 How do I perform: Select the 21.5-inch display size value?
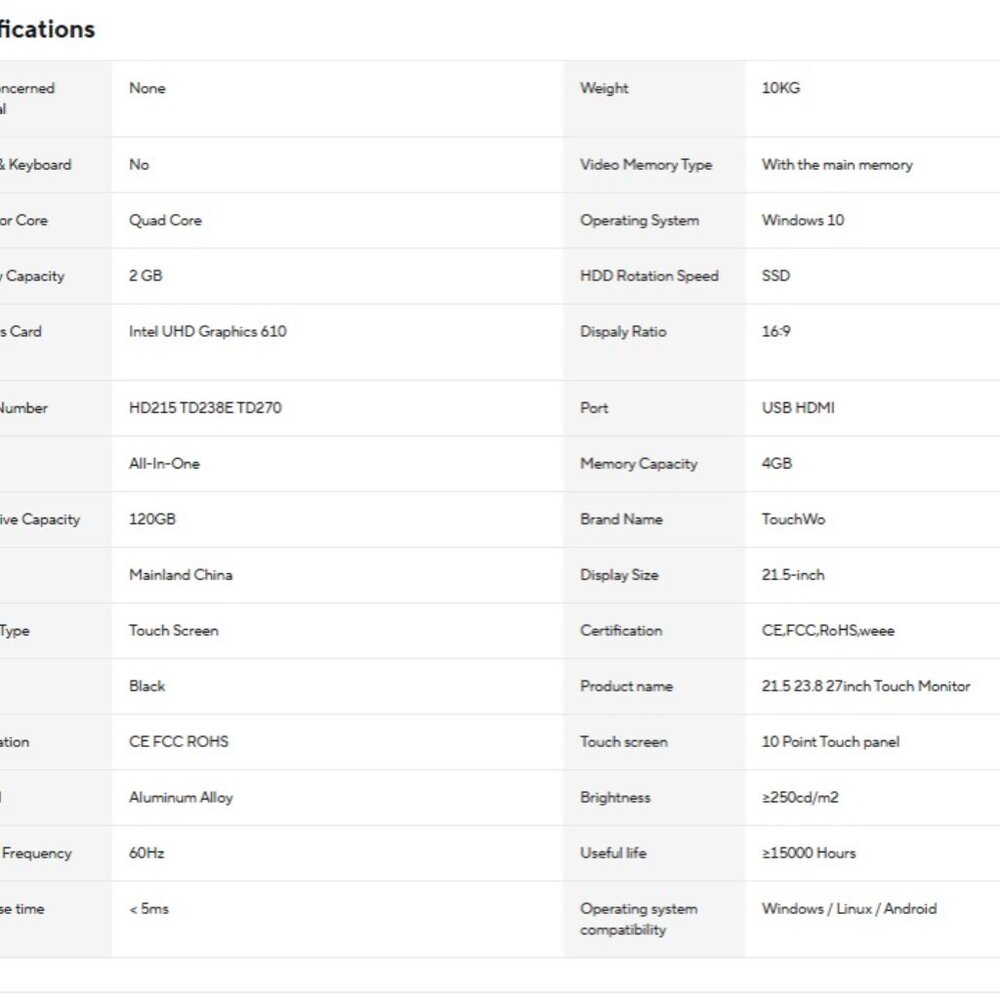(x=793, y=575)
